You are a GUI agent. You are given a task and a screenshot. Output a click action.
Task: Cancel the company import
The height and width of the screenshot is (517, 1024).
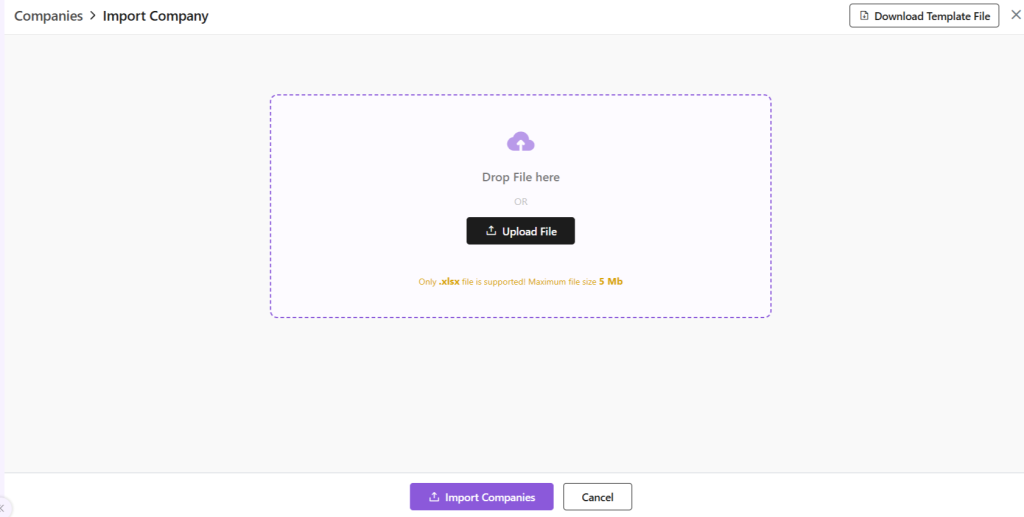(597, 497)
